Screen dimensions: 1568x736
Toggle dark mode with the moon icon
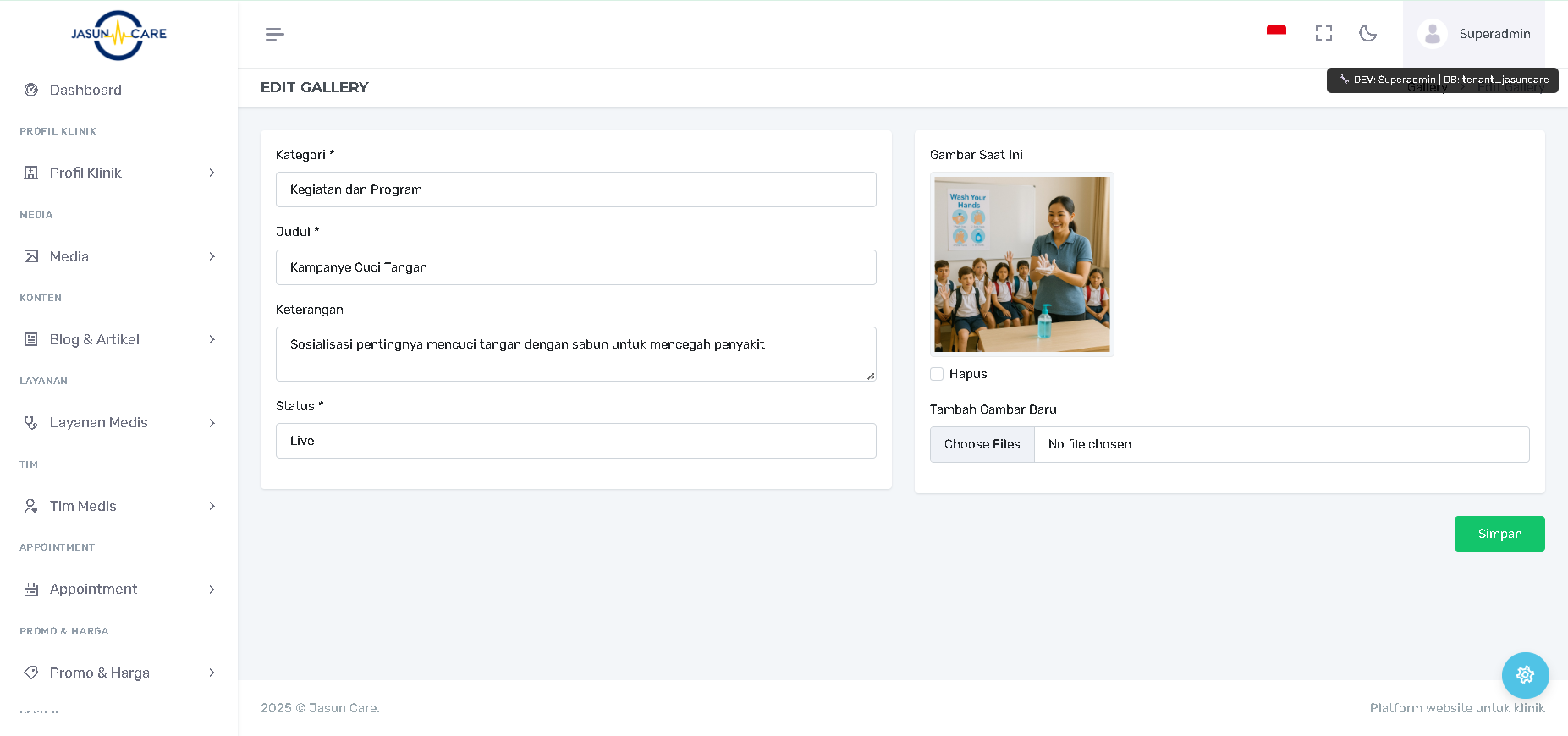(1367, 33)
